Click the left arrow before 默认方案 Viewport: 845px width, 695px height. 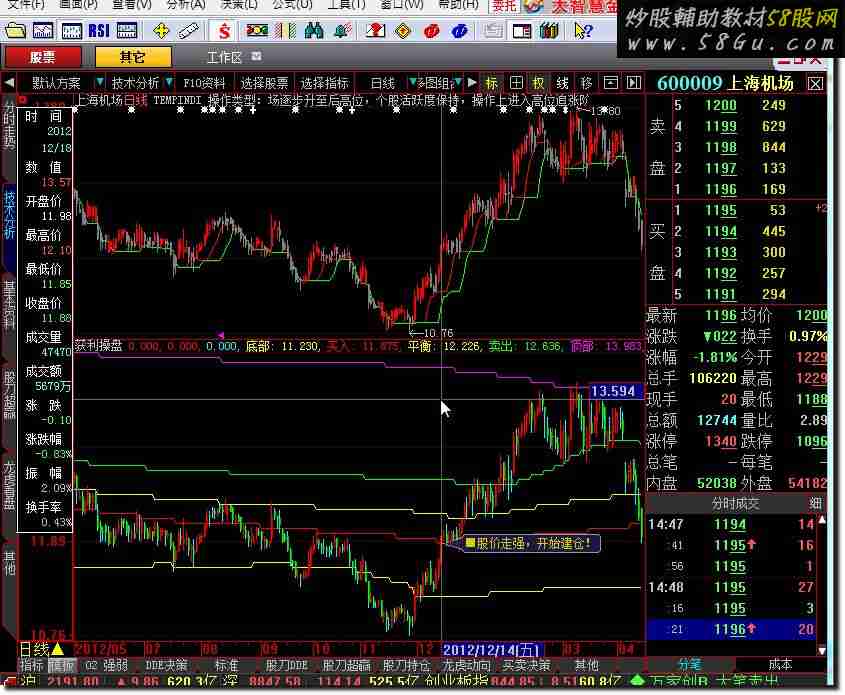(9, 83)
